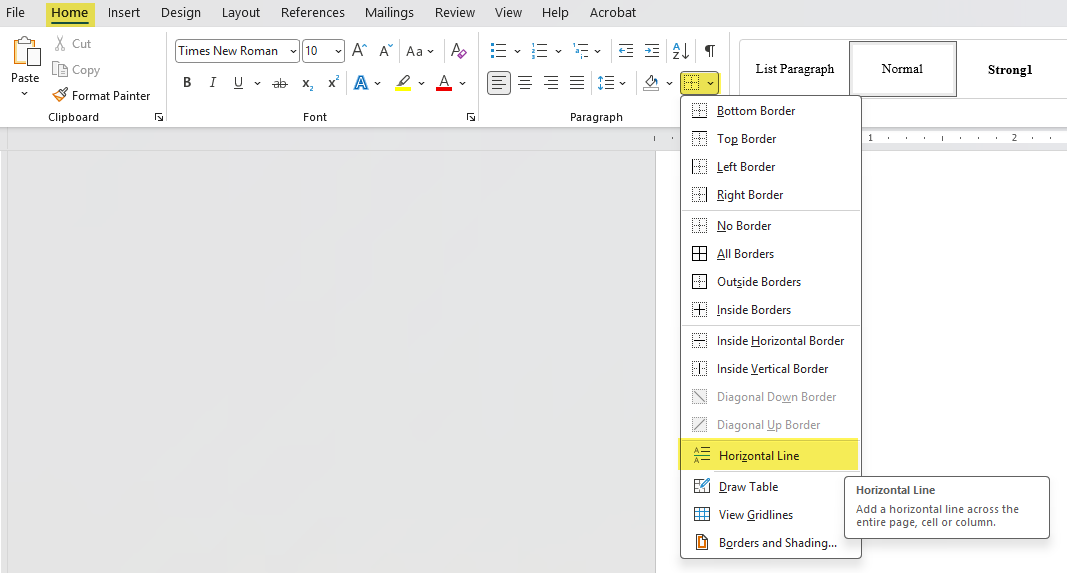
Task: Clear all formatting with the eraser A icon
Action: [459, 50]
